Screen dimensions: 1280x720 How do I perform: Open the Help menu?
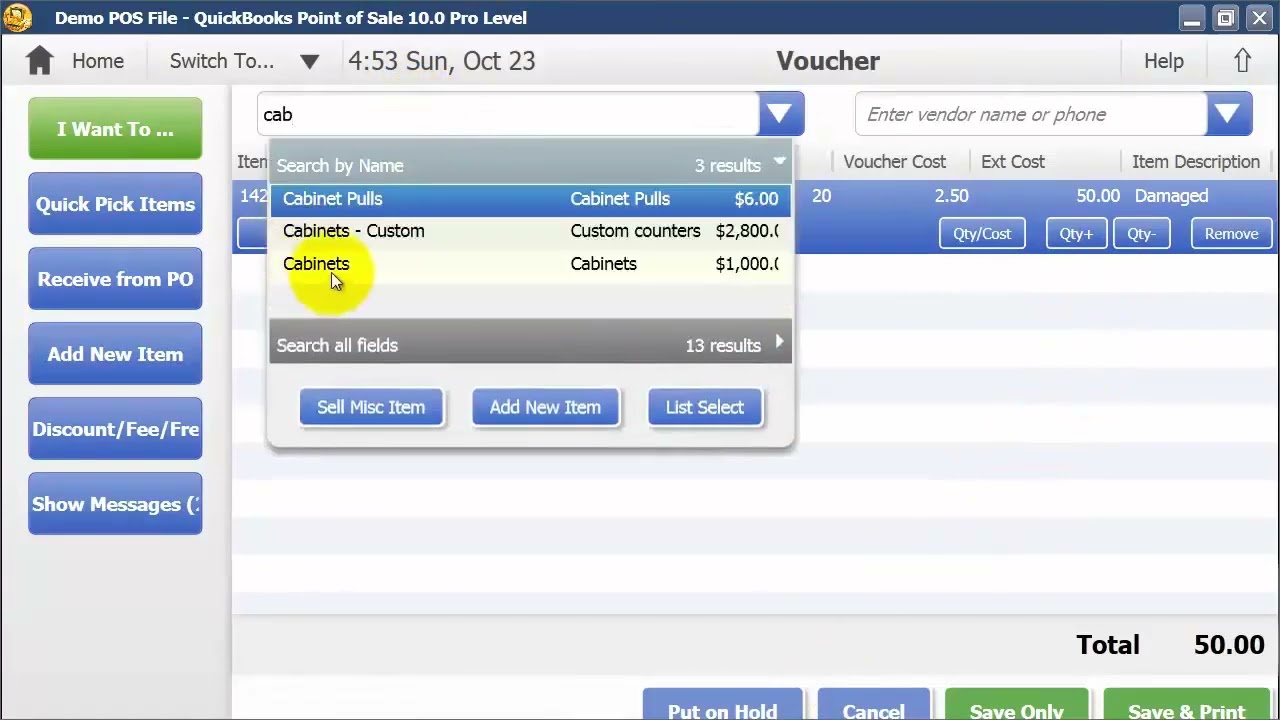pyautogui.click(x=1164, y=61)
